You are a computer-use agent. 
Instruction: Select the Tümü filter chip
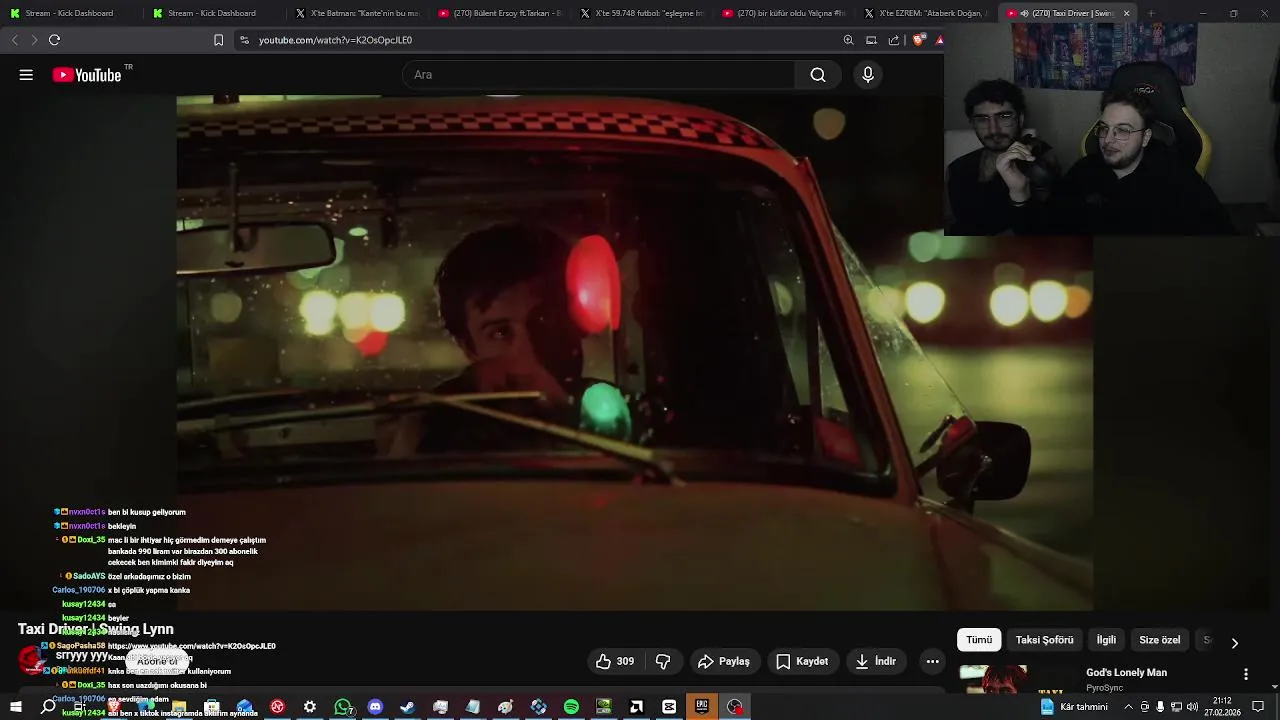click(979, 640)
